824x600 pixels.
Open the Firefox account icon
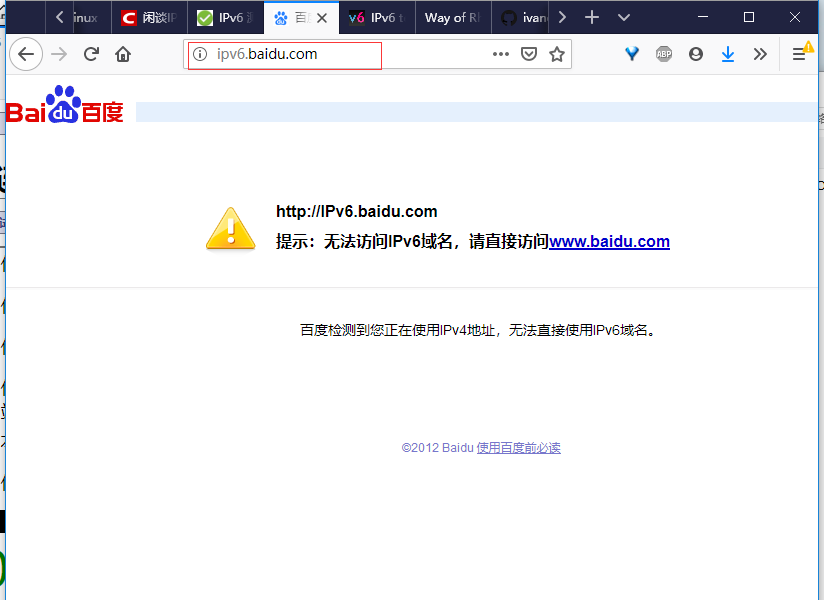[x=696, y=54]
